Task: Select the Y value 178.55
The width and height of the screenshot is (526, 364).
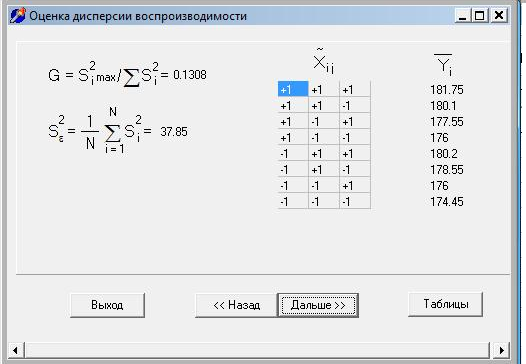Action: click(x=446, y=169)
